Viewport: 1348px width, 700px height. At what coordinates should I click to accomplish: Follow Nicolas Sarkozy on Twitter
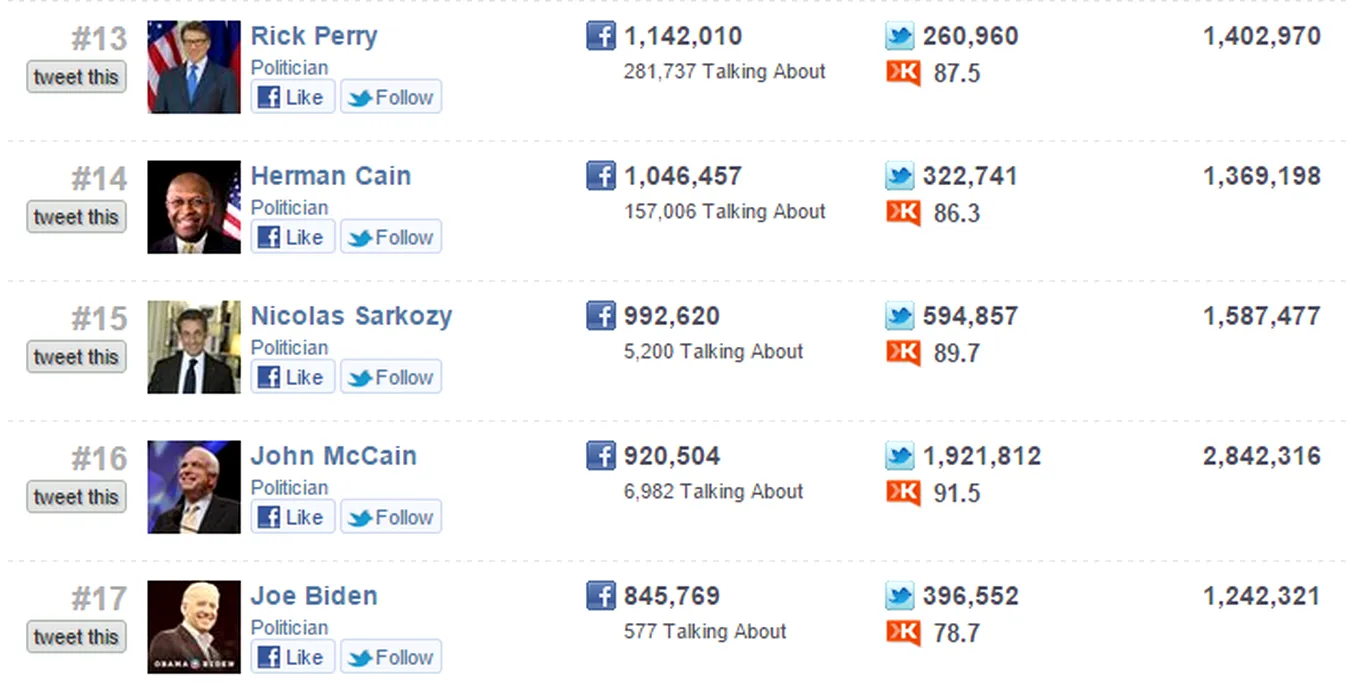[x=391, y=377]
